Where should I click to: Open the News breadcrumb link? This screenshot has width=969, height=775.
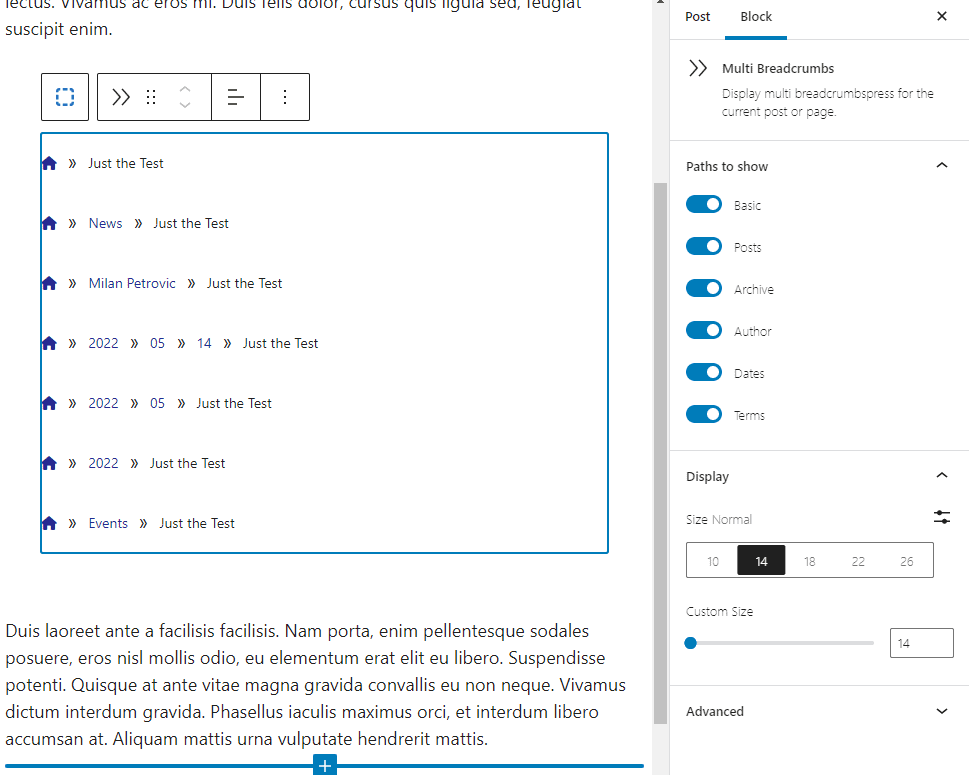(x=106, y=223)
